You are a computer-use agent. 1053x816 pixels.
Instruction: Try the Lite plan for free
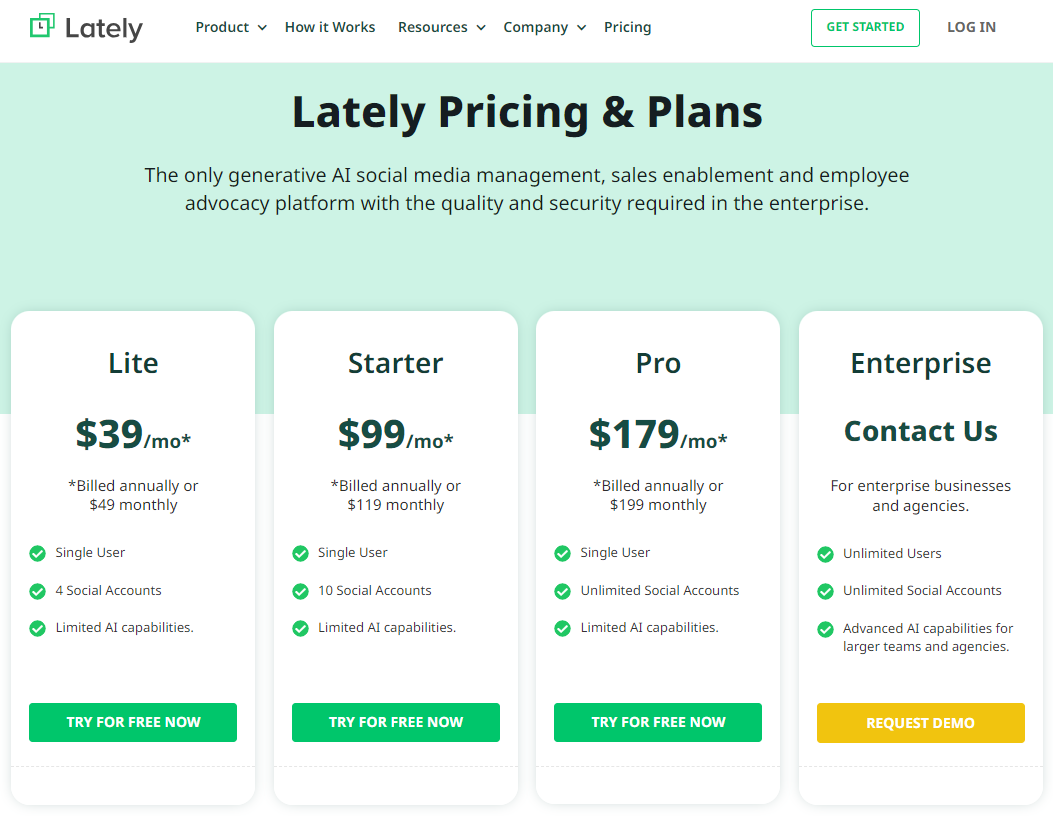tap(133, 722)
